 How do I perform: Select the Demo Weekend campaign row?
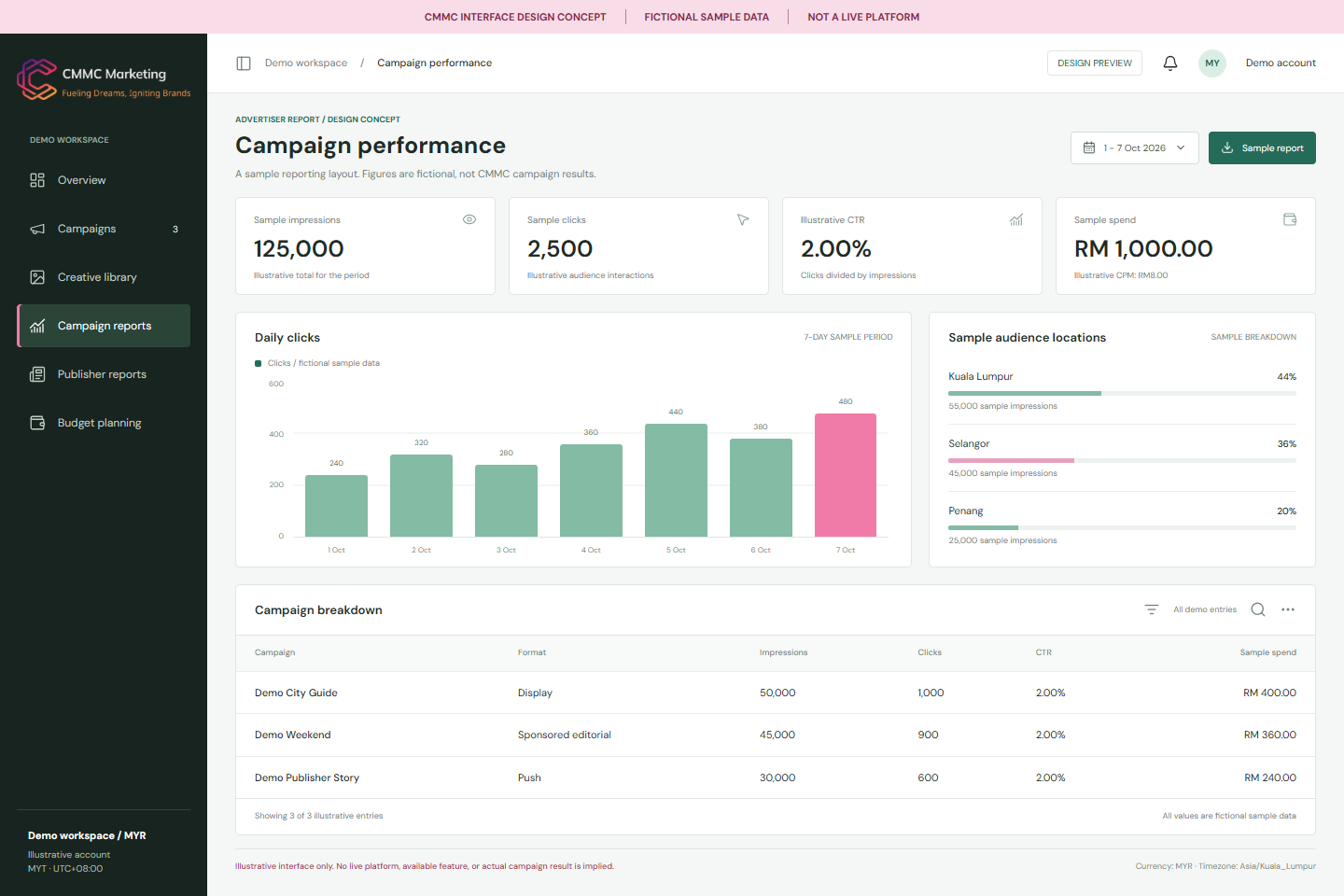[x=776, y=735]
